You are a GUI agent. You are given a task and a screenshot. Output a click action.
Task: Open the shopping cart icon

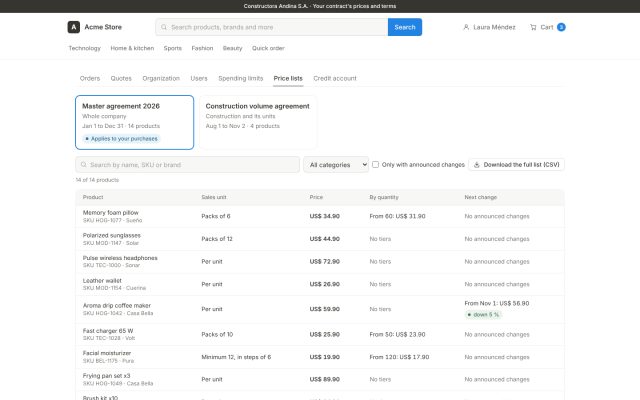[x=533, y=27]
